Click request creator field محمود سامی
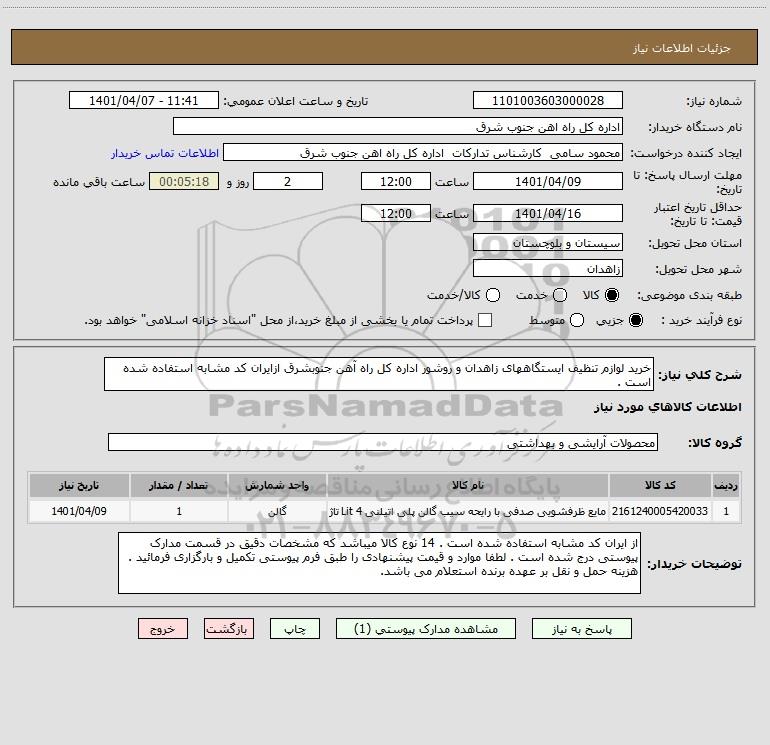 pos(422,153)
